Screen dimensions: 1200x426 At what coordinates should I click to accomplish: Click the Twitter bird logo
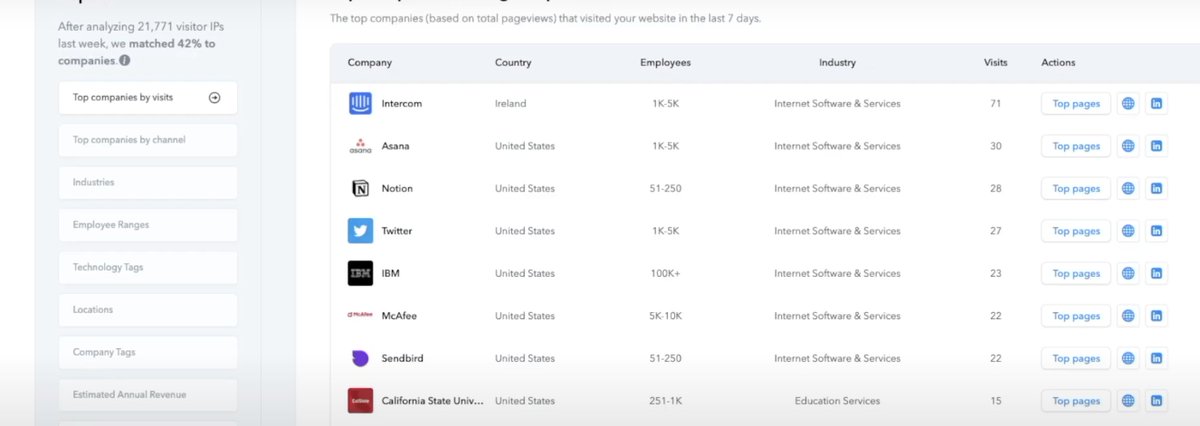[360, 231]
